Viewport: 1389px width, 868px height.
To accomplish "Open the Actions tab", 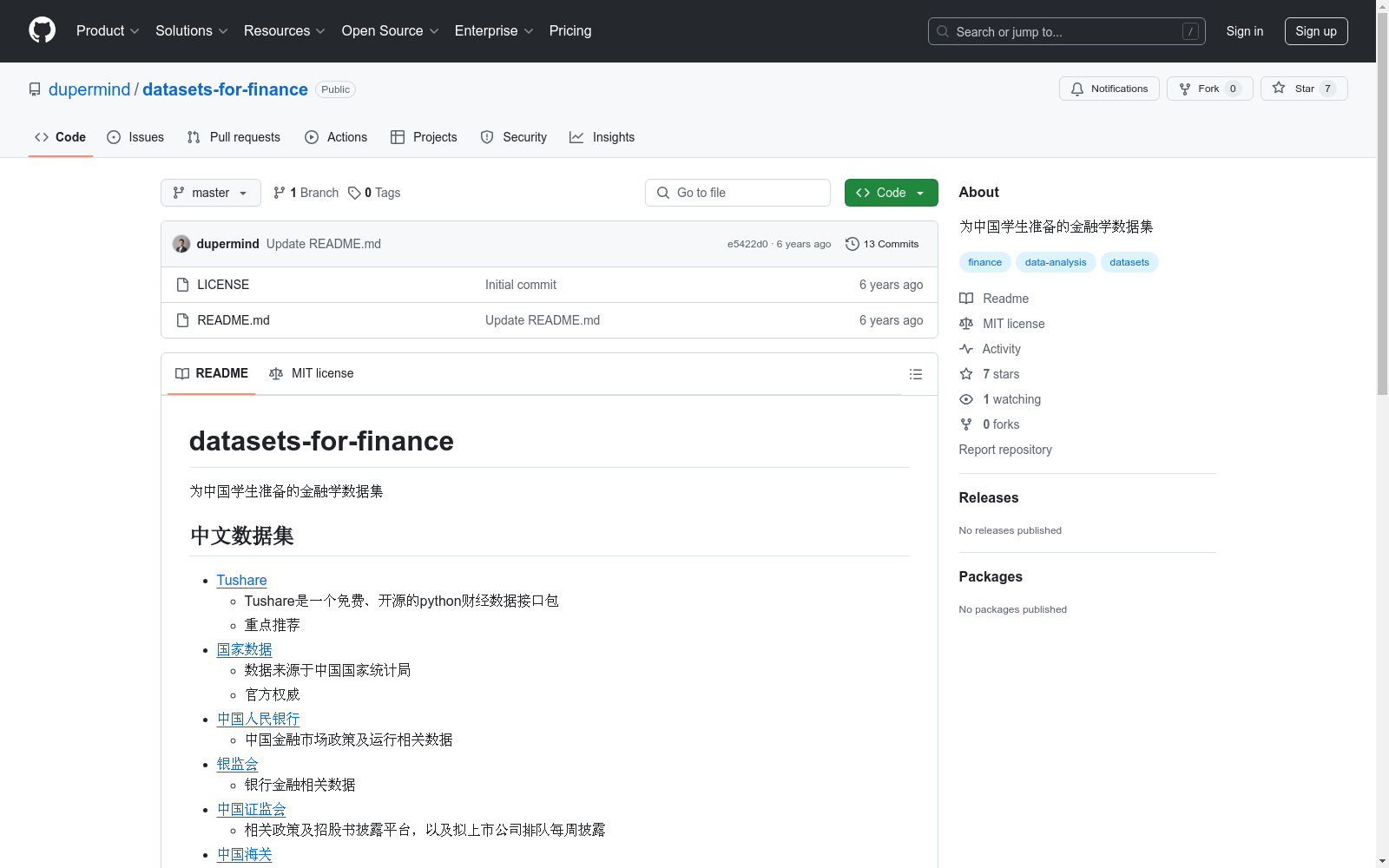I will (x=336, y=137).
